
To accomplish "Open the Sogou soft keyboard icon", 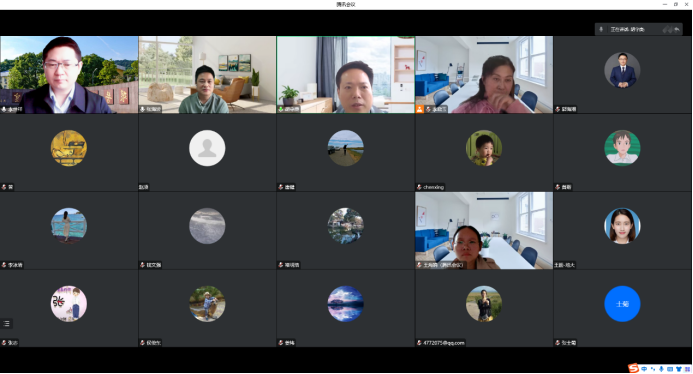I will pos(670,369).
